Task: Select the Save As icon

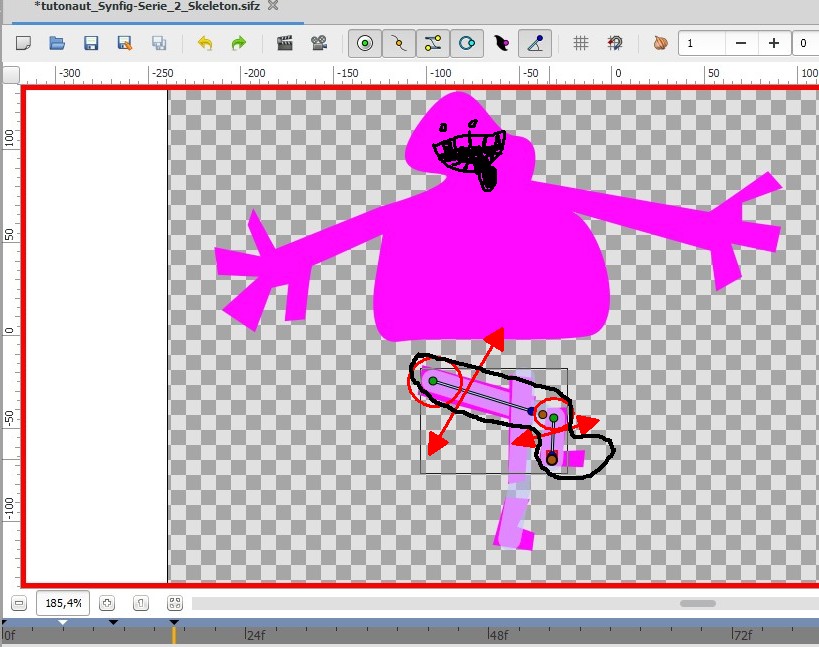Action: pyautogui.click(x=124, y=43)
